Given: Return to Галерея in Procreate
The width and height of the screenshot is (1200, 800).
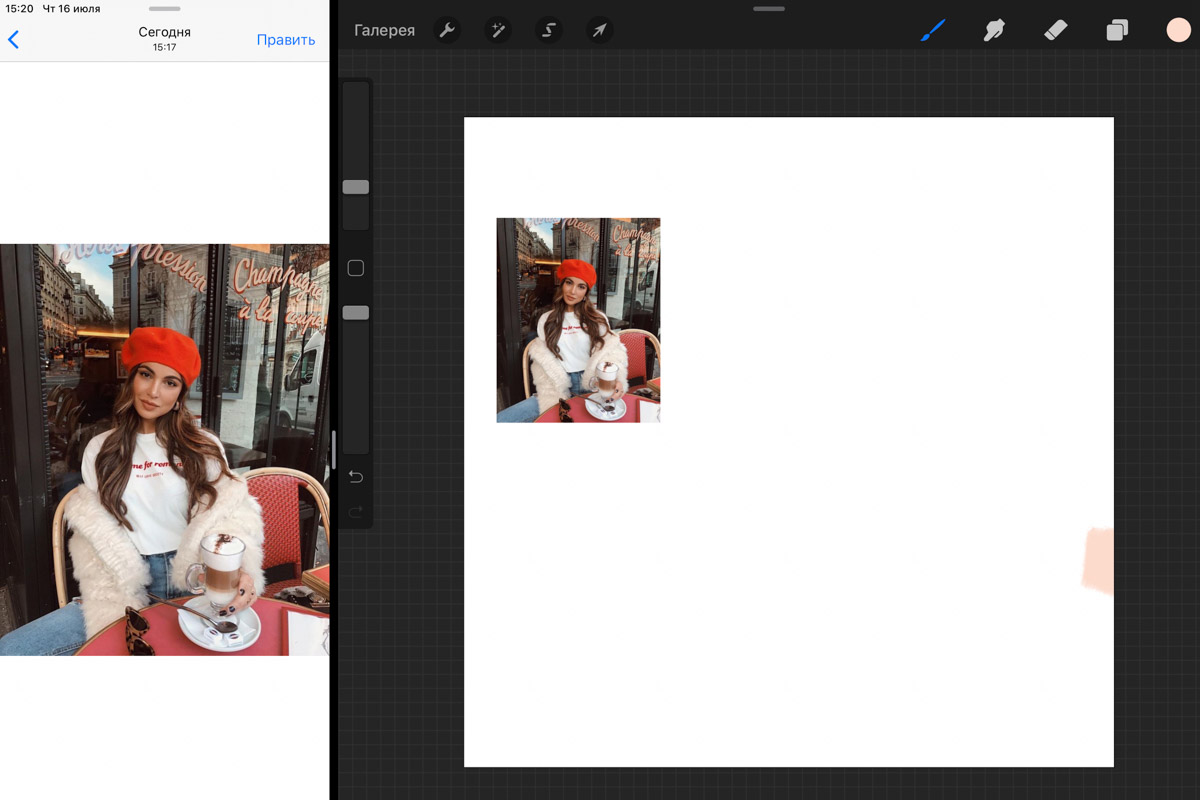Looking at the screenshot, I should 384,30.
